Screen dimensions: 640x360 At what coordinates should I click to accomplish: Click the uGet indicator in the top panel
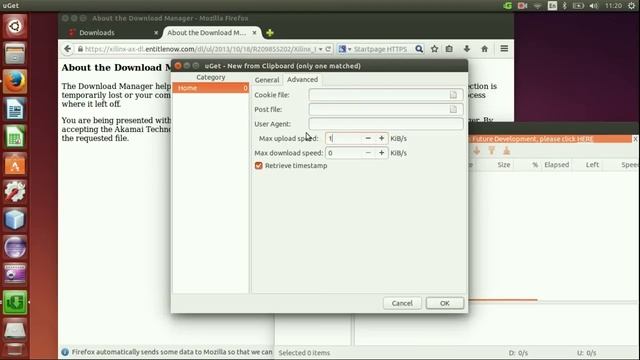coord(508,5)
